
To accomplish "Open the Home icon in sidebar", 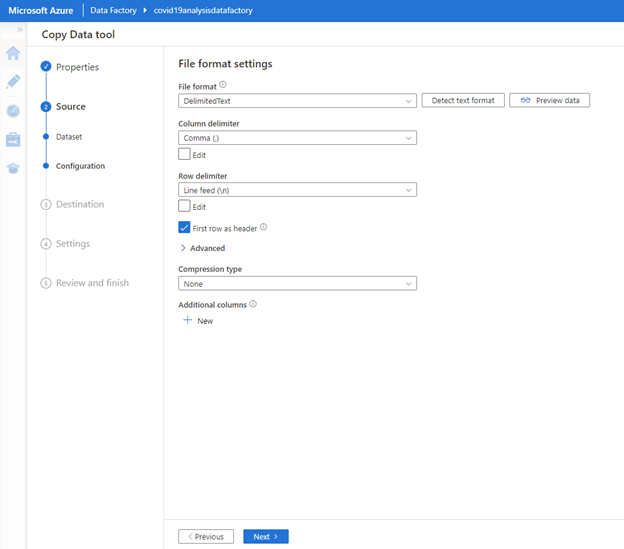I will pos(13,53).
